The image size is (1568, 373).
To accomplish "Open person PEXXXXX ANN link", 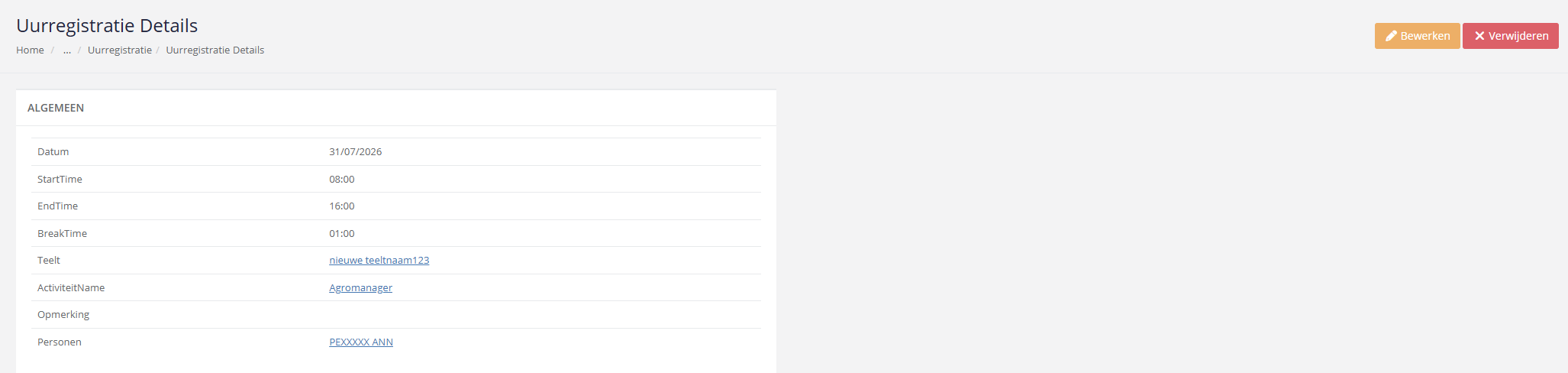I will point(361,342).
